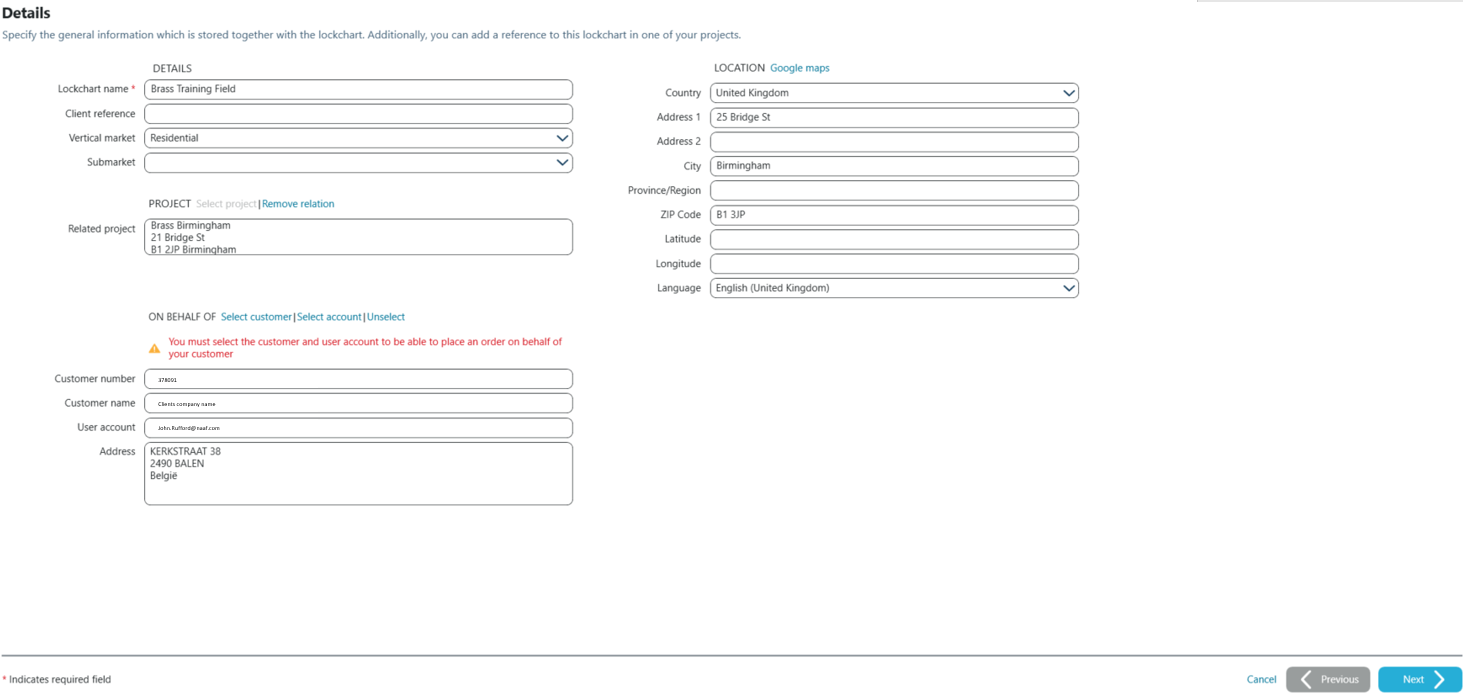Click the Cancel link
The width and height of the screenshot is (1463, 696).
coord(1261,680)
